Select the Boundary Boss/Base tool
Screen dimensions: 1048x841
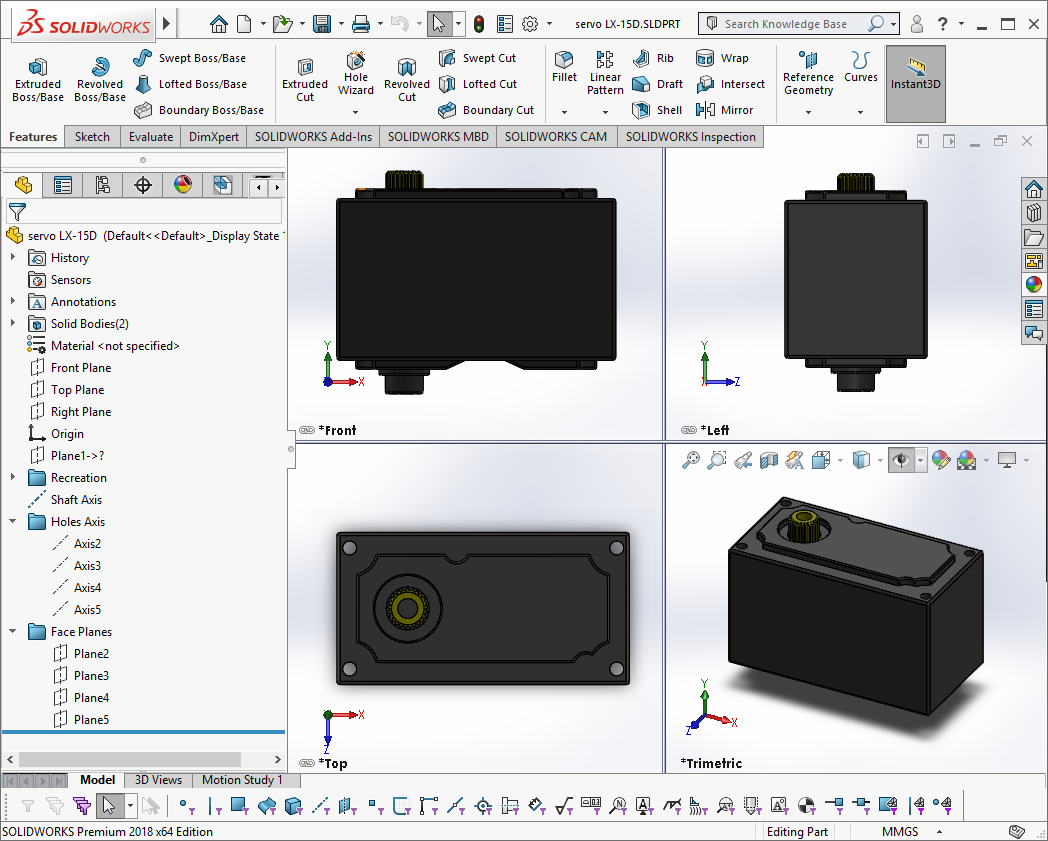199,110
